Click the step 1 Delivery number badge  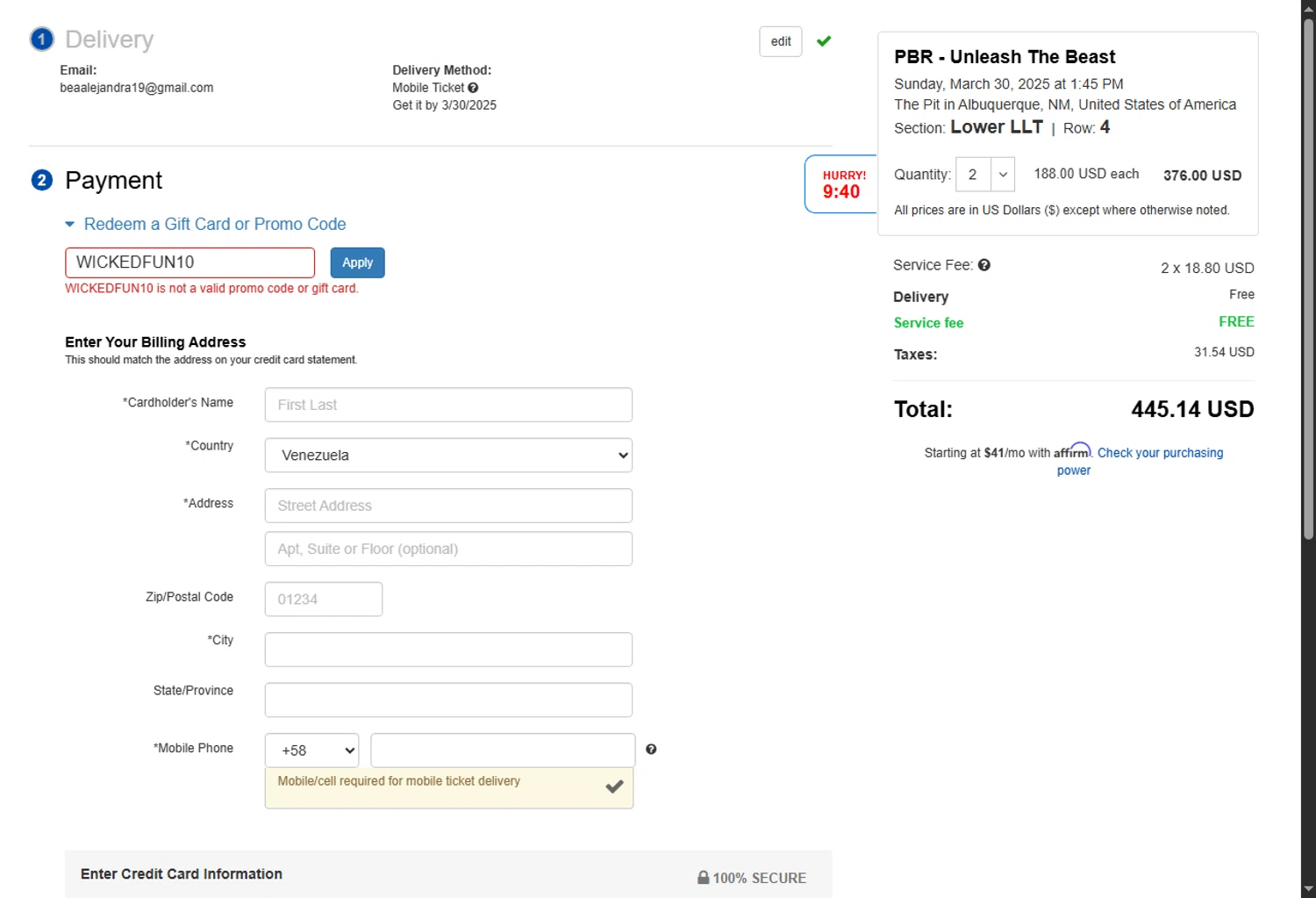(x=41, y=40)
